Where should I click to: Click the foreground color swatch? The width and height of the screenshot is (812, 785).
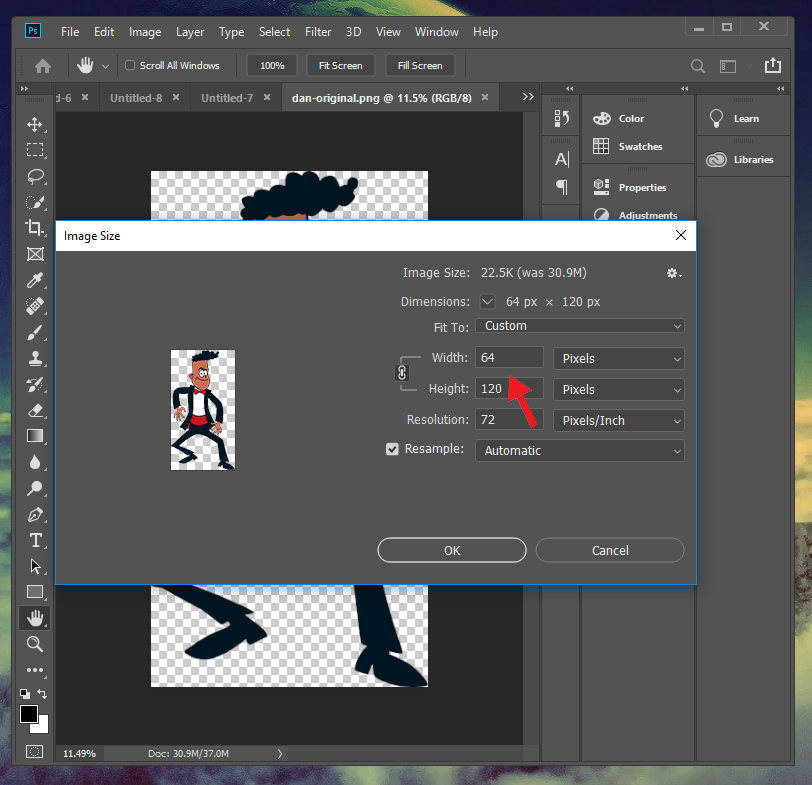[x=28, y=714]
